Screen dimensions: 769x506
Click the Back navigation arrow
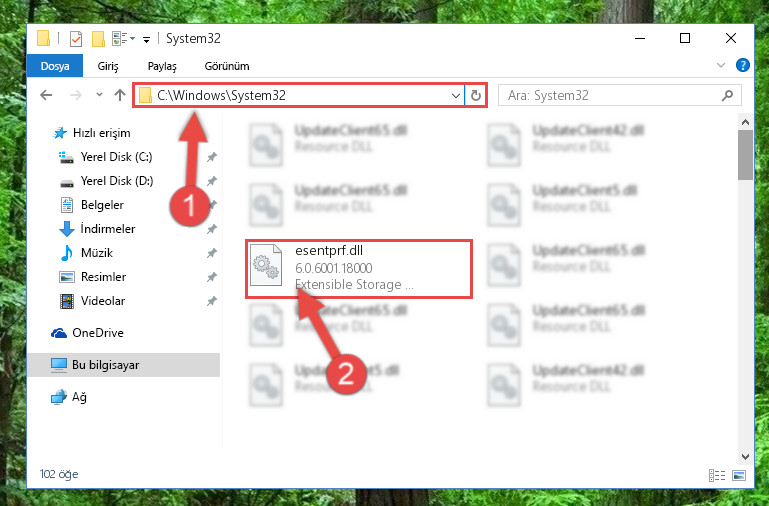(46, 95)
